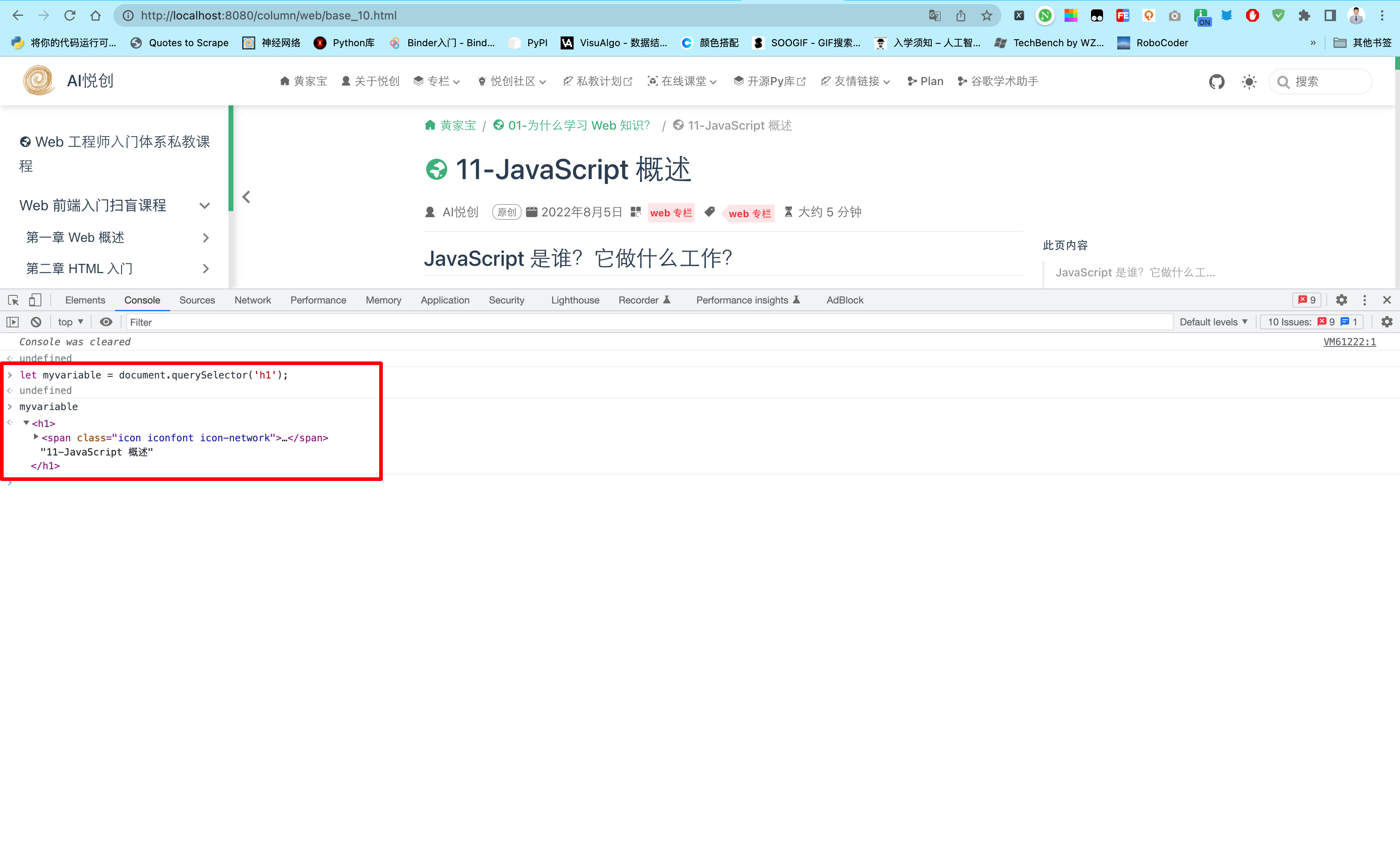
Task: Show the console sidebar panel
Action: pos(13,322)
